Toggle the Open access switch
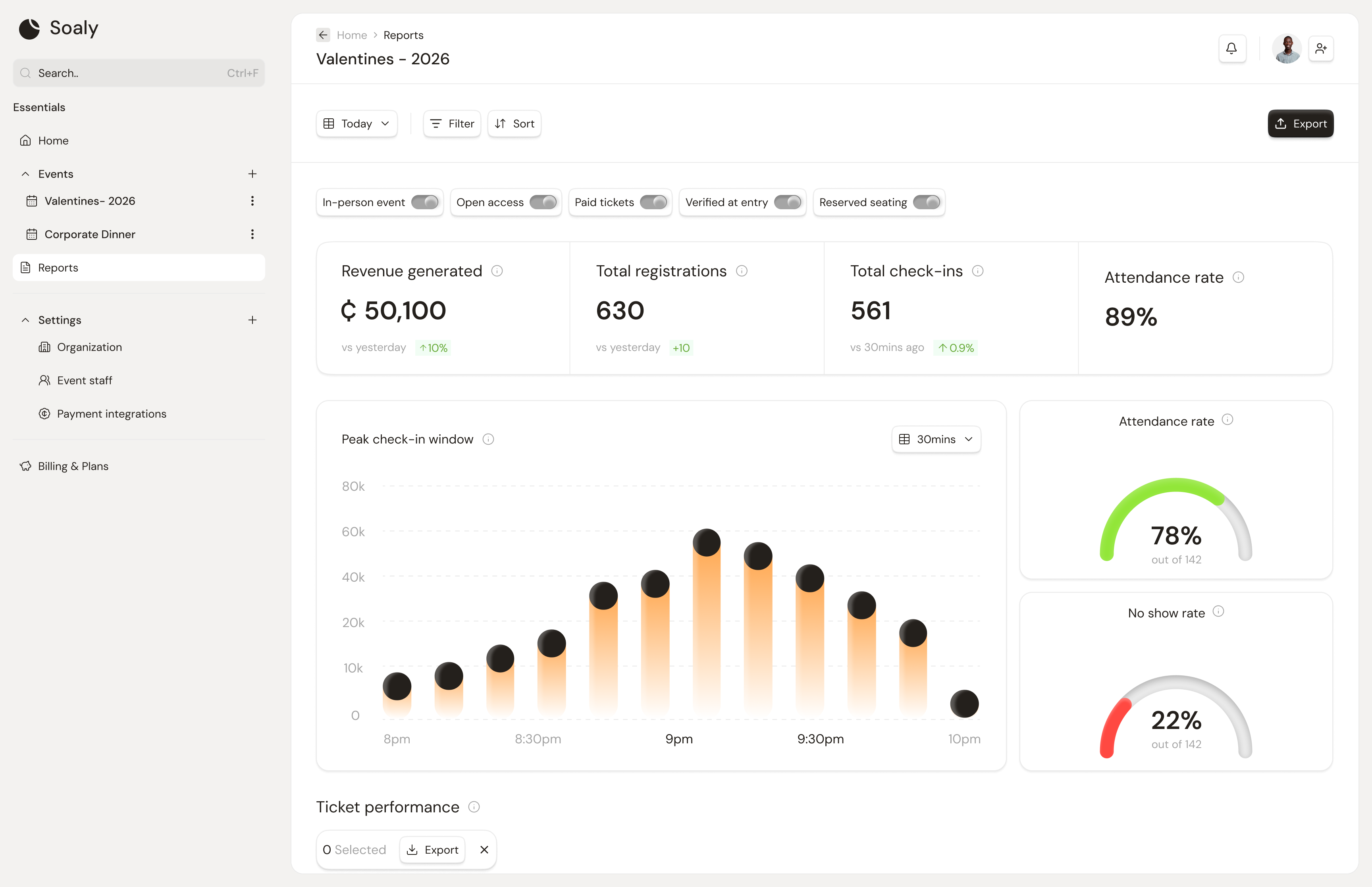This screenshot has width=1372, height=887. [543, 203]
